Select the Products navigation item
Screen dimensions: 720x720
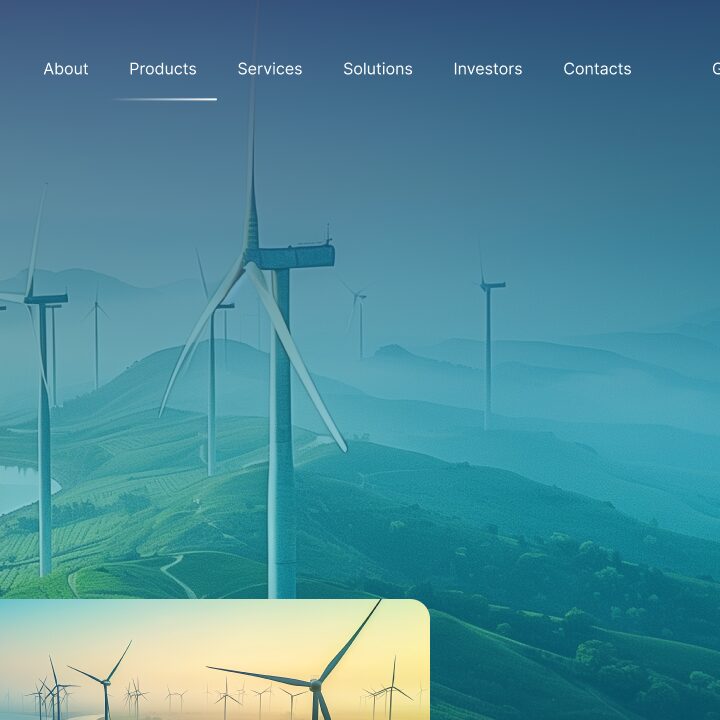pyautogui.click(x=163, y=69)
